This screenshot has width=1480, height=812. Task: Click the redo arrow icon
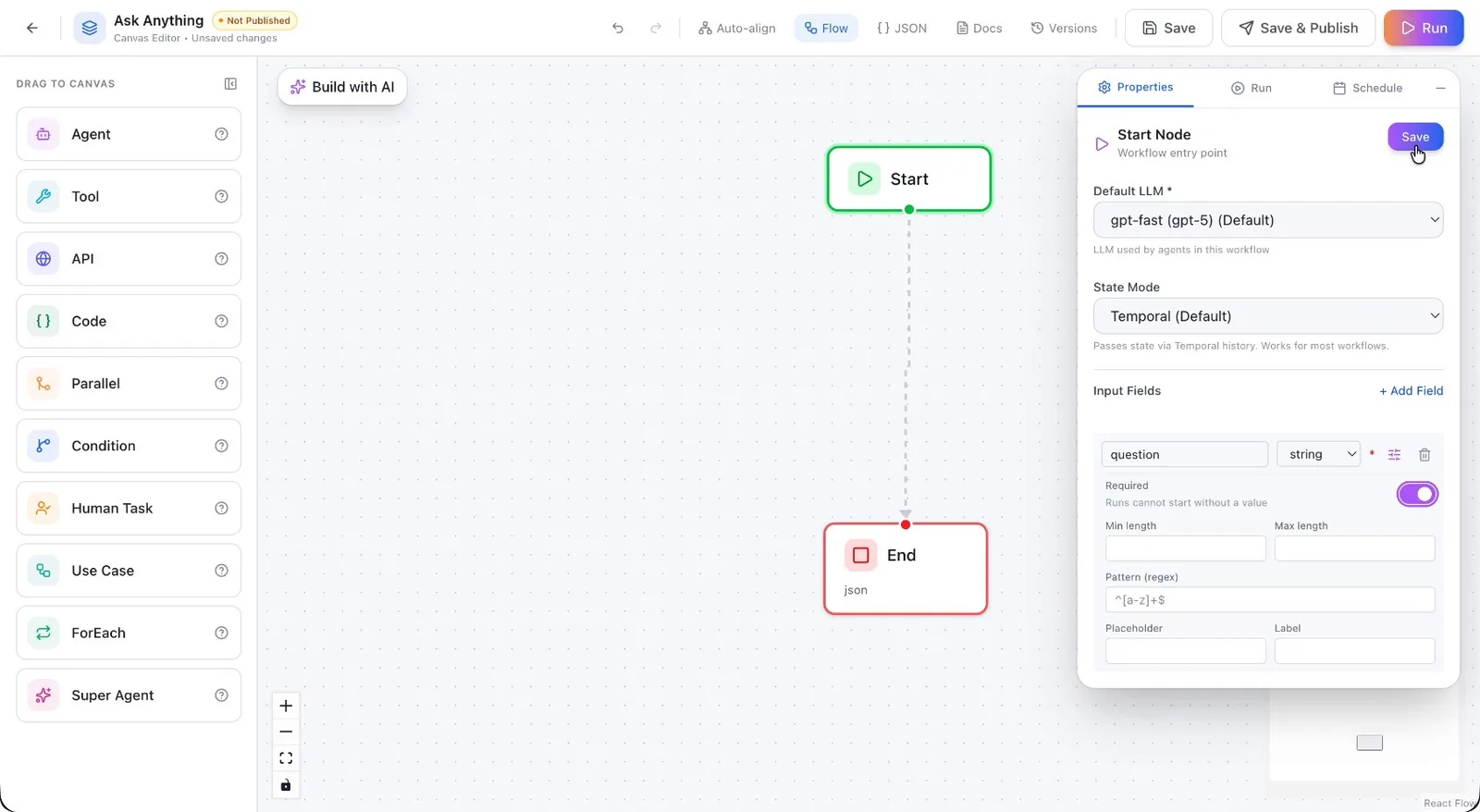click(x=656, y=28)
